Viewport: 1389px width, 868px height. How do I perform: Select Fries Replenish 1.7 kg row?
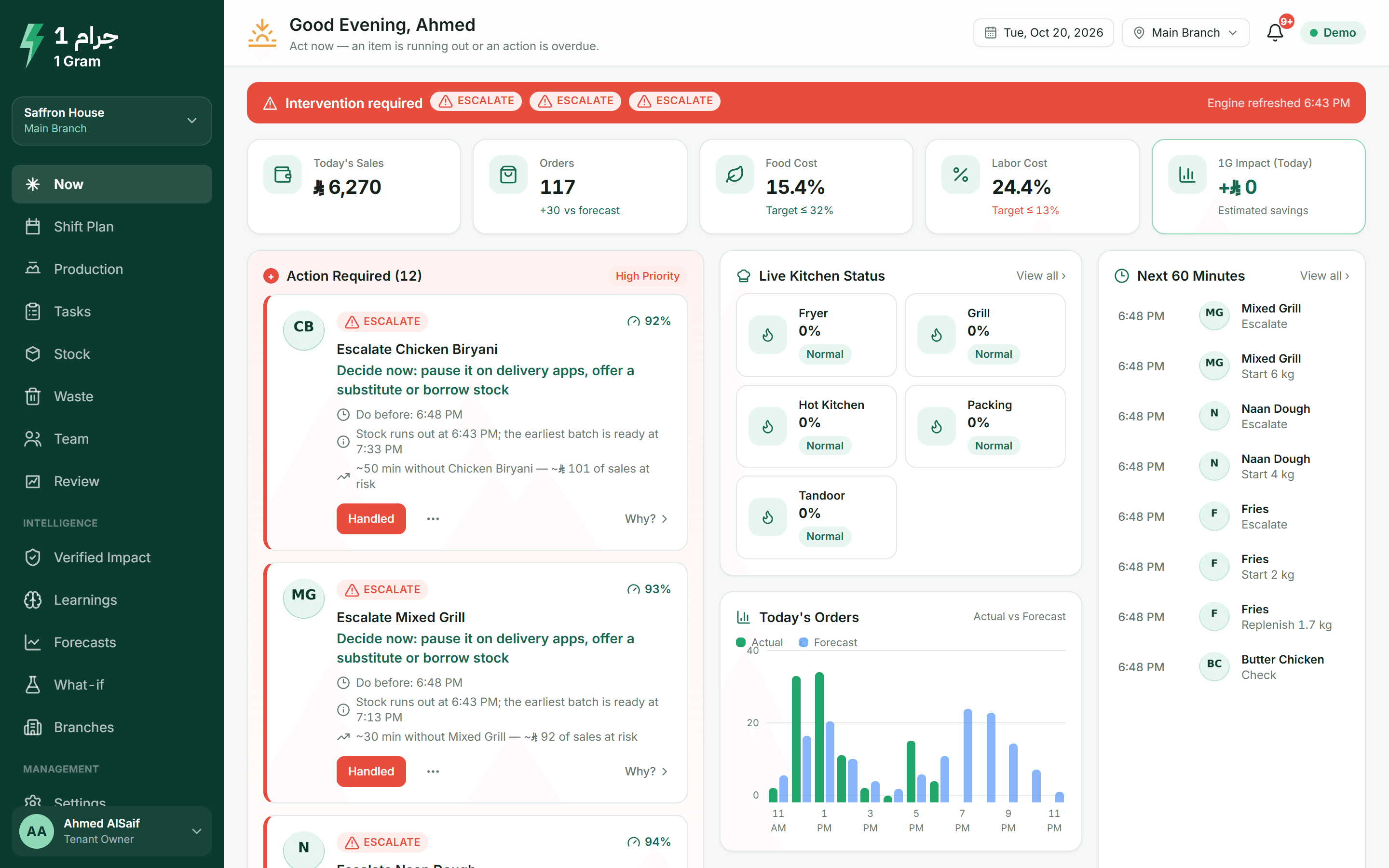pyautogui.click(x=1231, y=617)
